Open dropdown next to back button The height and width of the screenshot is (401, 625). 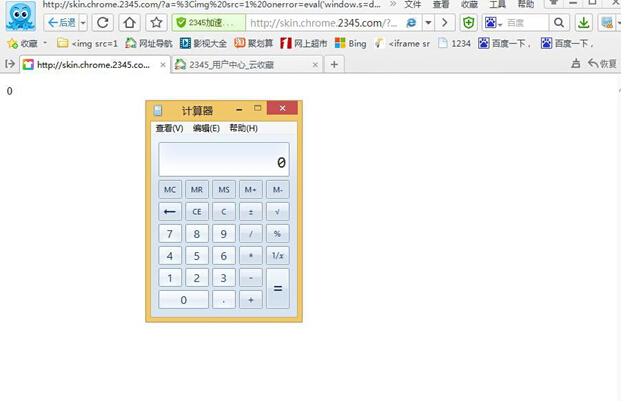(83, 22)
